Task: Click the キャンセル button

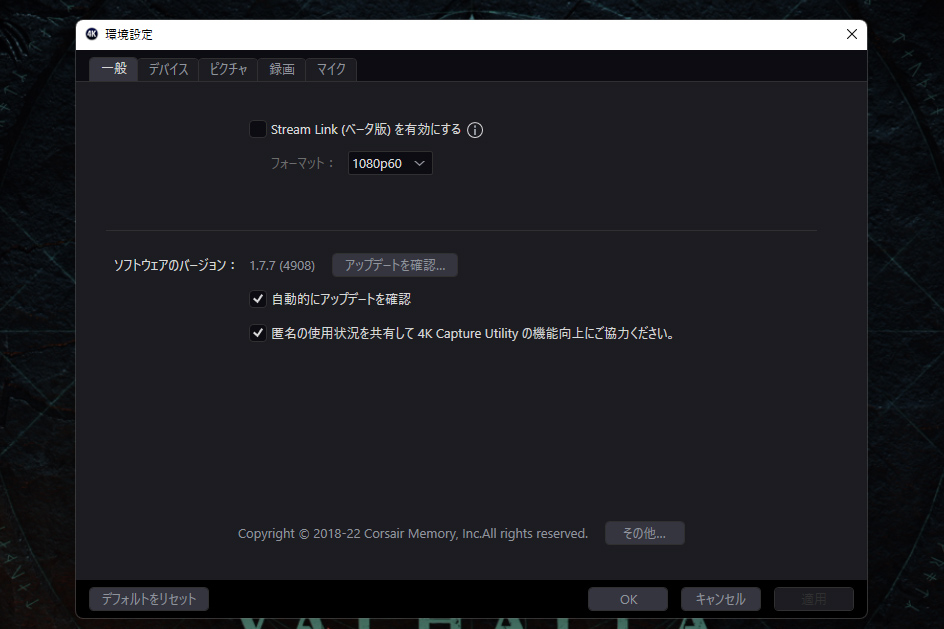Action: [x=721, y=599]
